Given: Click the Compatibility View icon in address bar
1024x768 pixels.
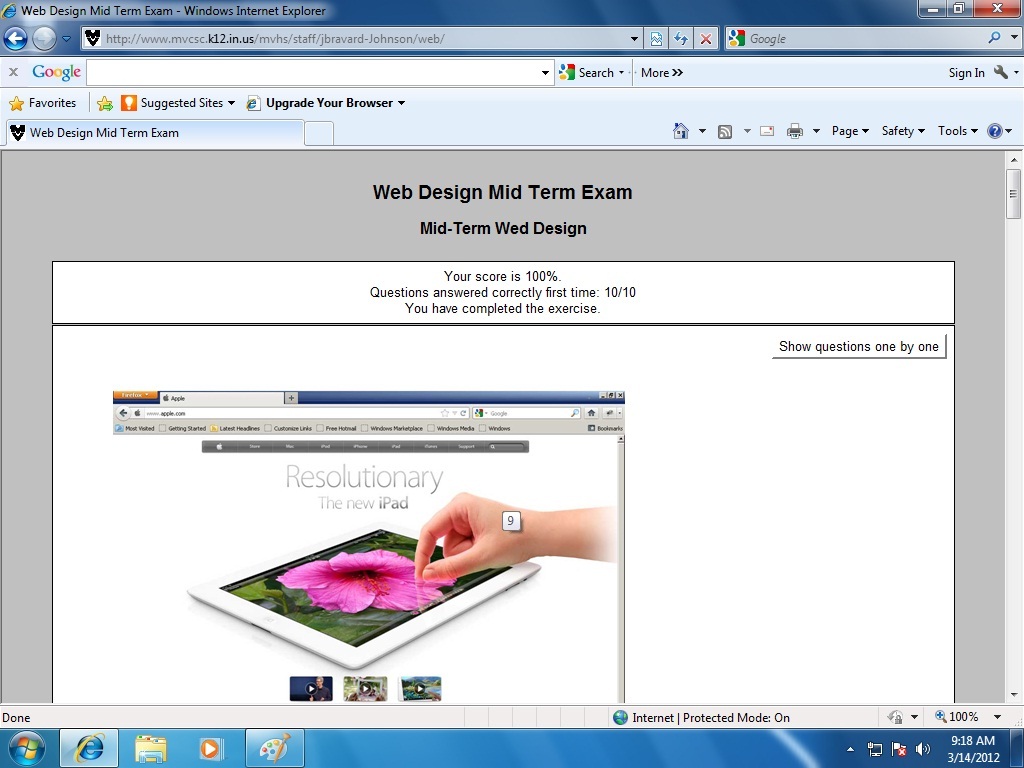Looking at the screenshot, I should (656, 39).
